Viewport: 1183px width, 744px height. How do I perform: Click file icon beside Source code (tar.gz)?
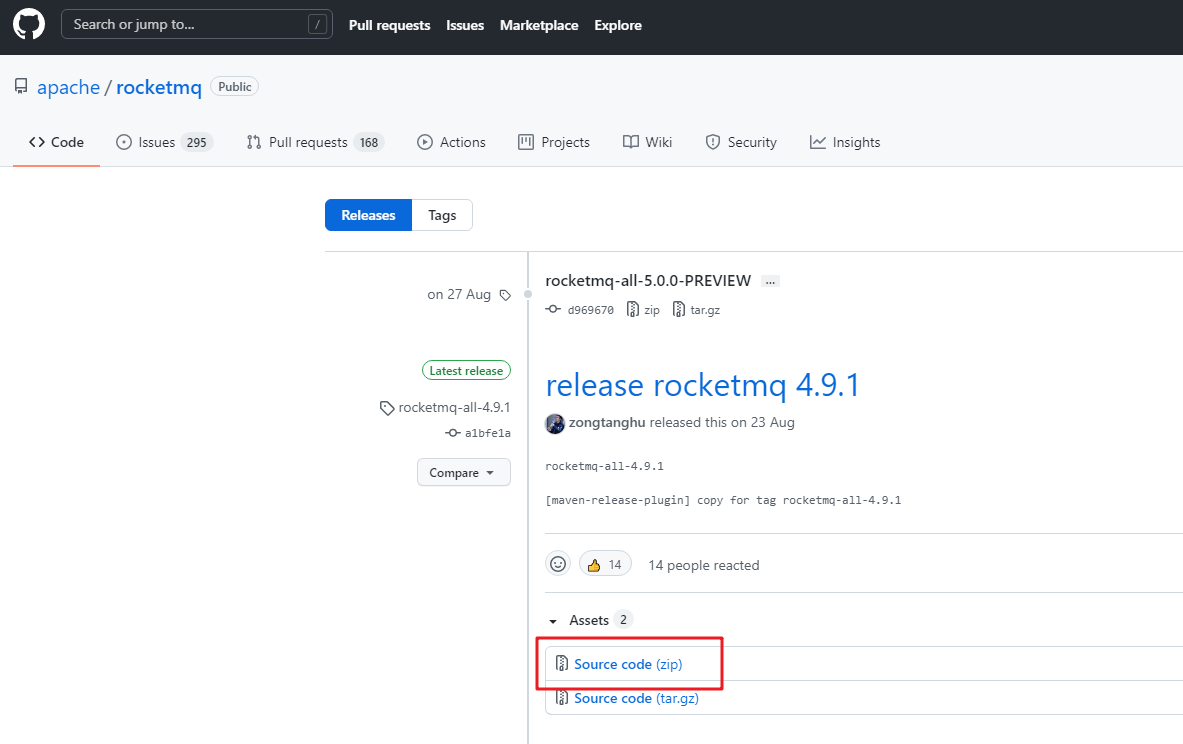click(x=561, y=697)
